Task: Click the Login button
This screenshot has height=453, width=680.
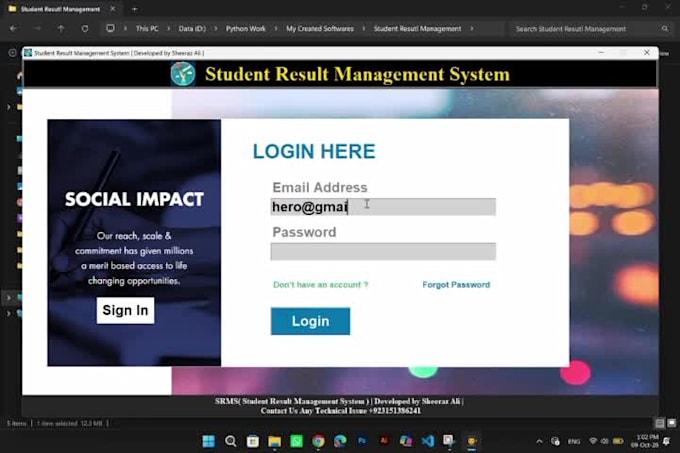Action: click(310, 321)
